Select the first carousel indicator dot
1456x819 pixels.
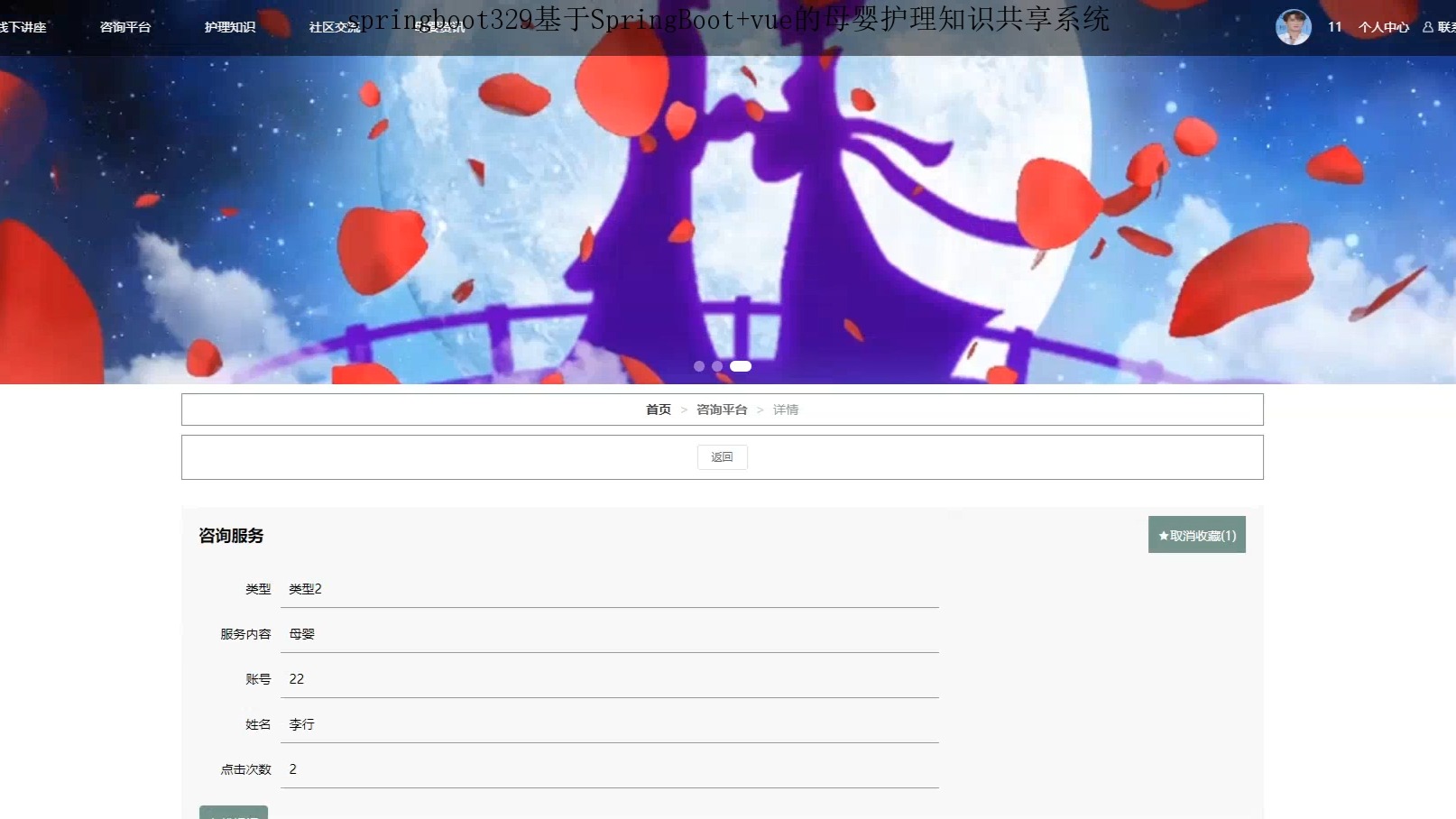[x=699, y=366]
